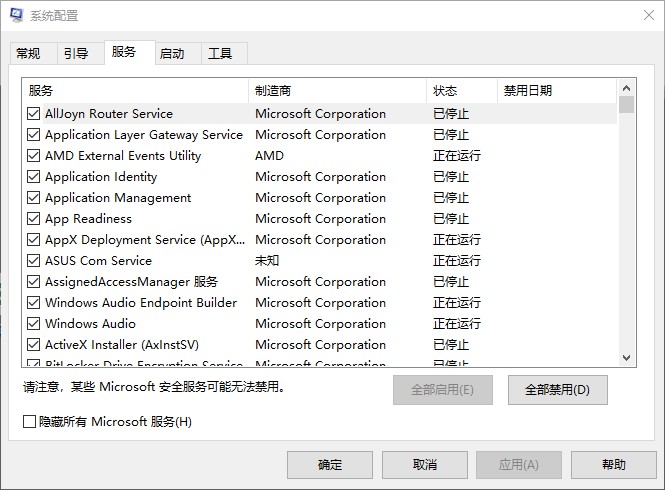Click the System Configuration title bar icon
Viewport: 665px width, 490px height.
click(16, 16)
